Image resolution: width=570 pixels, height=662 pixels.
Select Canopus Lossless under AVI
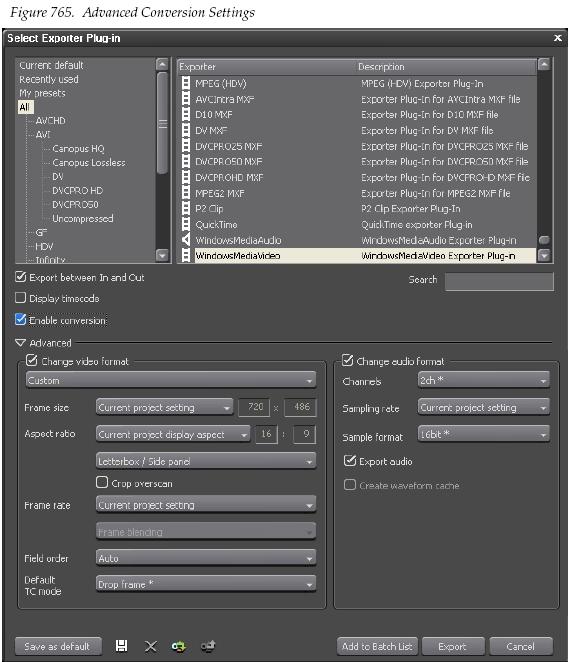pos(89,163)
